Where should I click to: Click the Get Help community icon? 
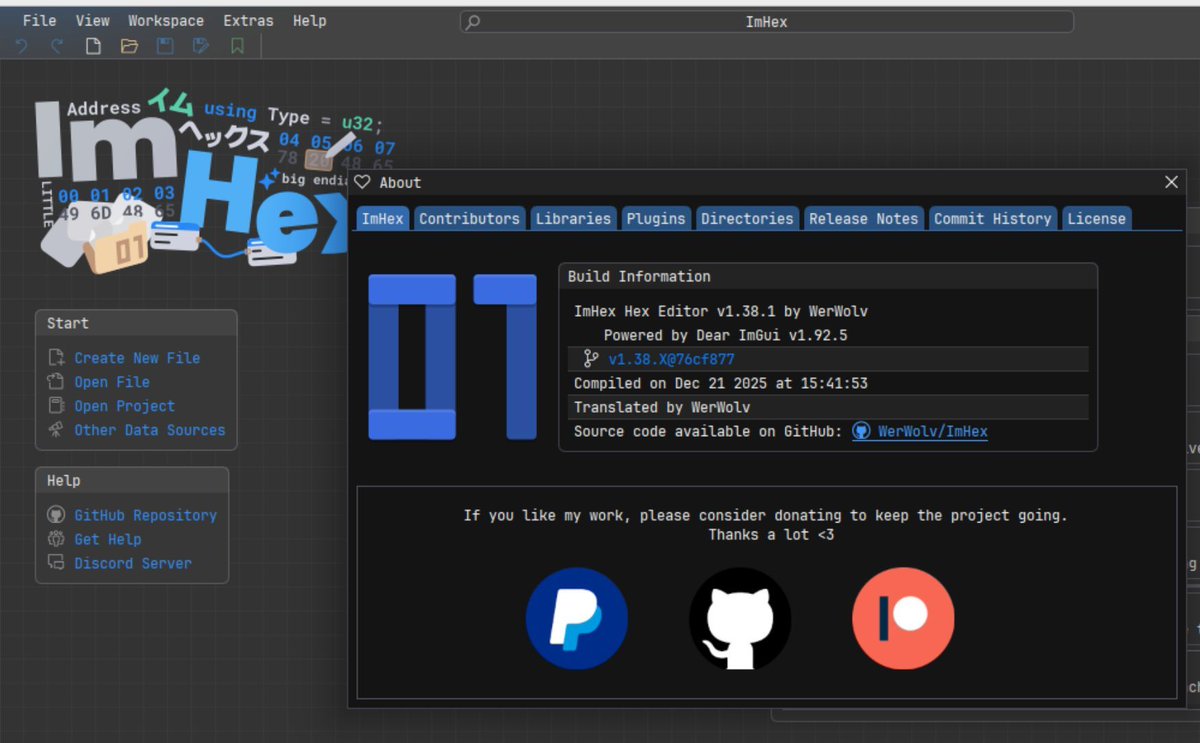[x=57, y=539]
